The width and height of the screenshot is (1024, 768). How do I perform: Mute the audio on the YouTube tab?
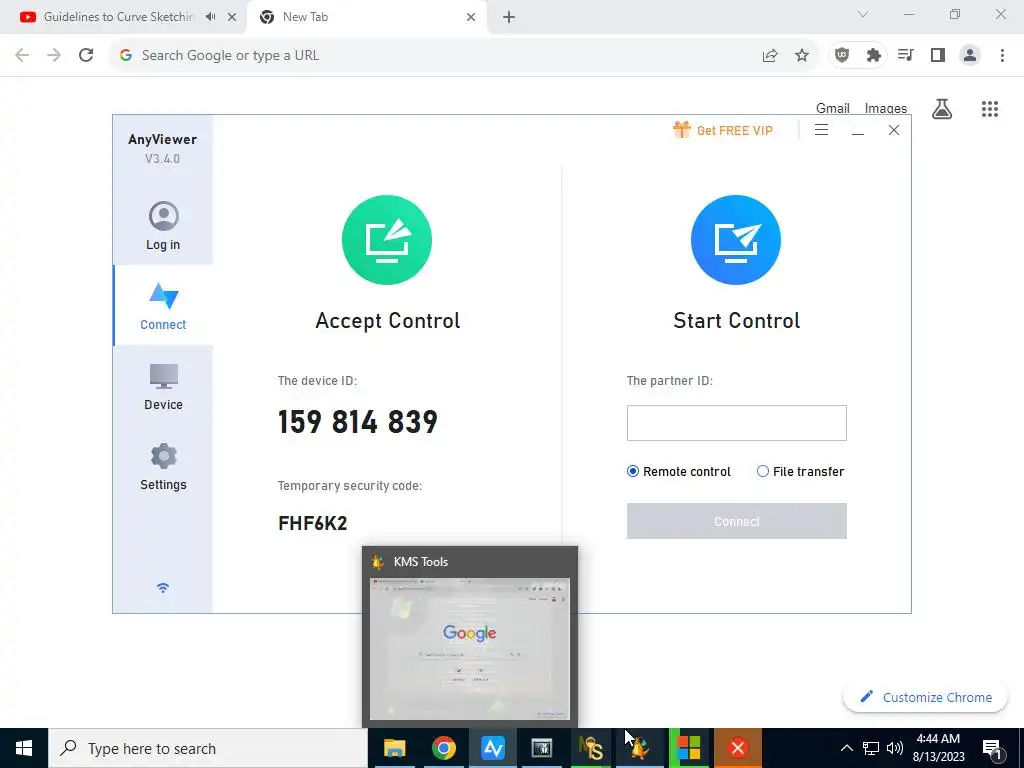click(x=210, y=17)
